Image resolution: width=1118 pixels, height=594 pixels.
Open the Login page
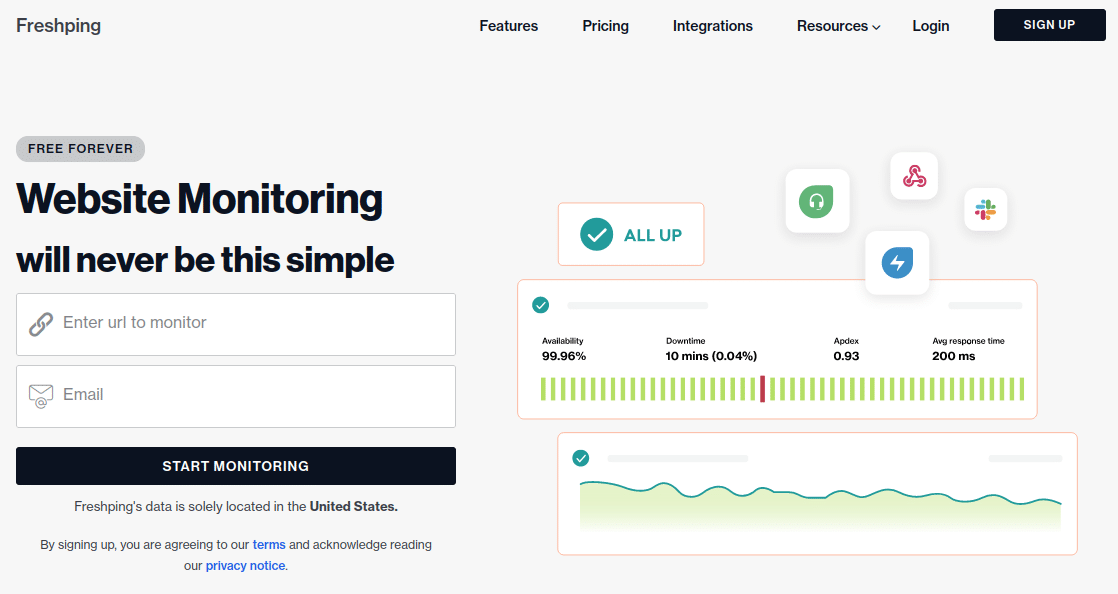[930, 26]
